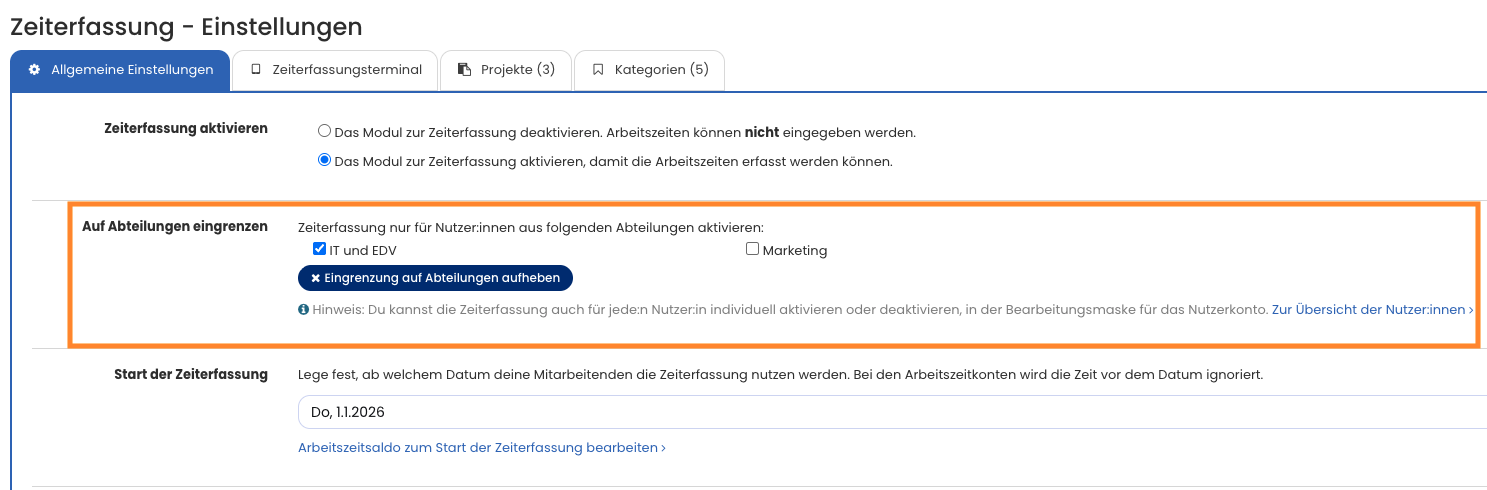1487x490 pixels.
Task: Click chevron after Zur Übersicht der Nutzer:innen
Action: click(1470, 311)
